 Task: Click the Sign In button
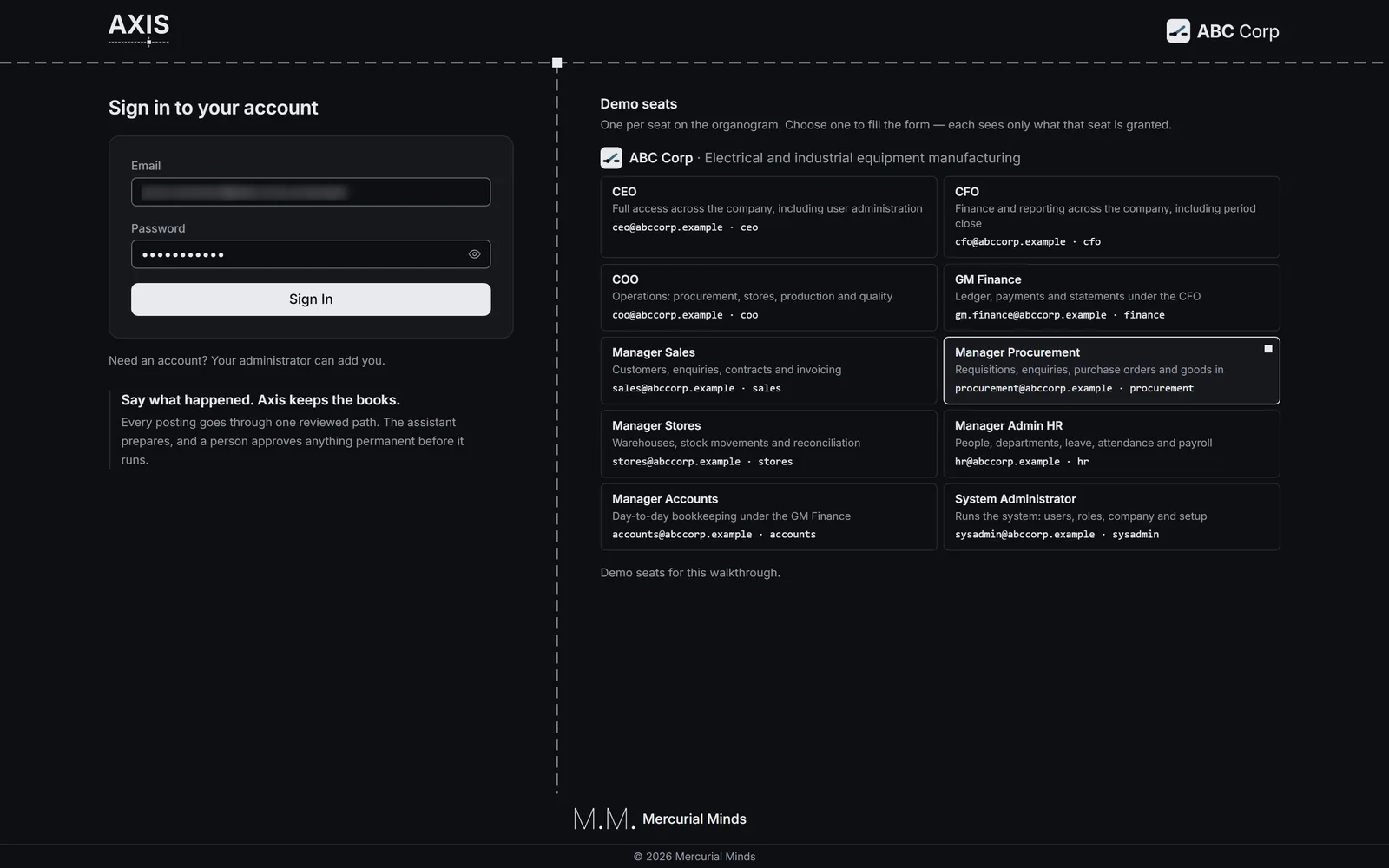tap(311, 299)
